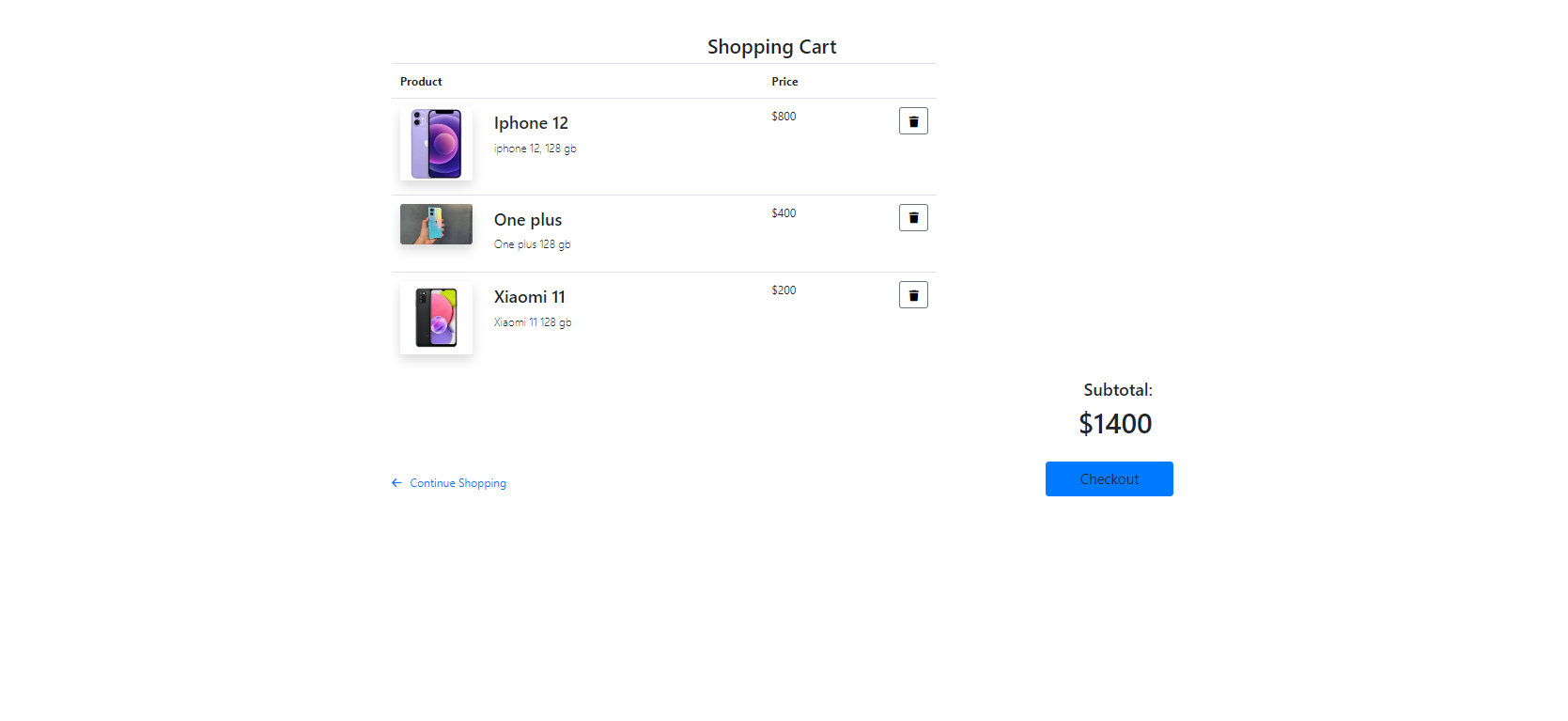
Task: Select the Iphone 12 product image
Action: click(x=435, y=143)
